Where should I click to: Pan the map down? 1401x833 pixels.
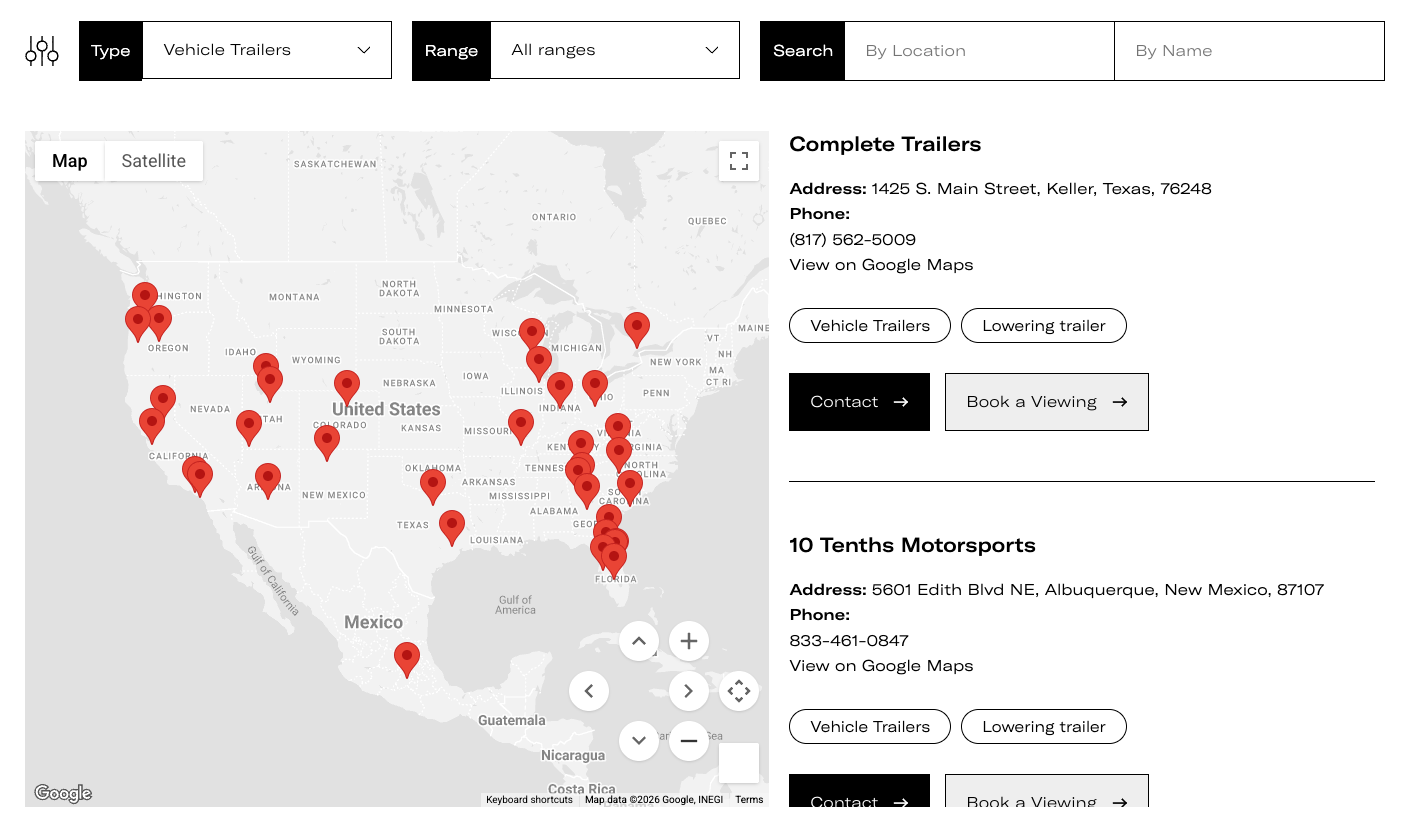click(639, 741)
